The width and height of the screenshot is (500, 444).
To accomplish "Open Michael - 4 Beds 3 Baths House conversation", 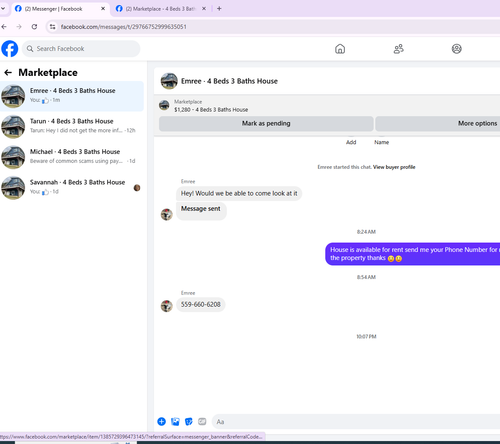I will [72, 157].
